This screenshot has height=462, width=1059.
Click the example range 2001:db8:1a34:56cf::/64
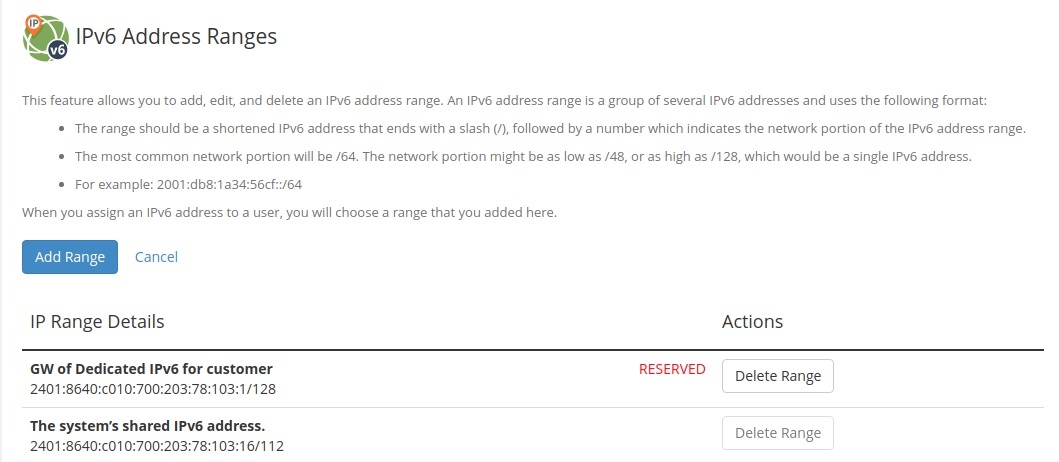[x=188, y=184]
